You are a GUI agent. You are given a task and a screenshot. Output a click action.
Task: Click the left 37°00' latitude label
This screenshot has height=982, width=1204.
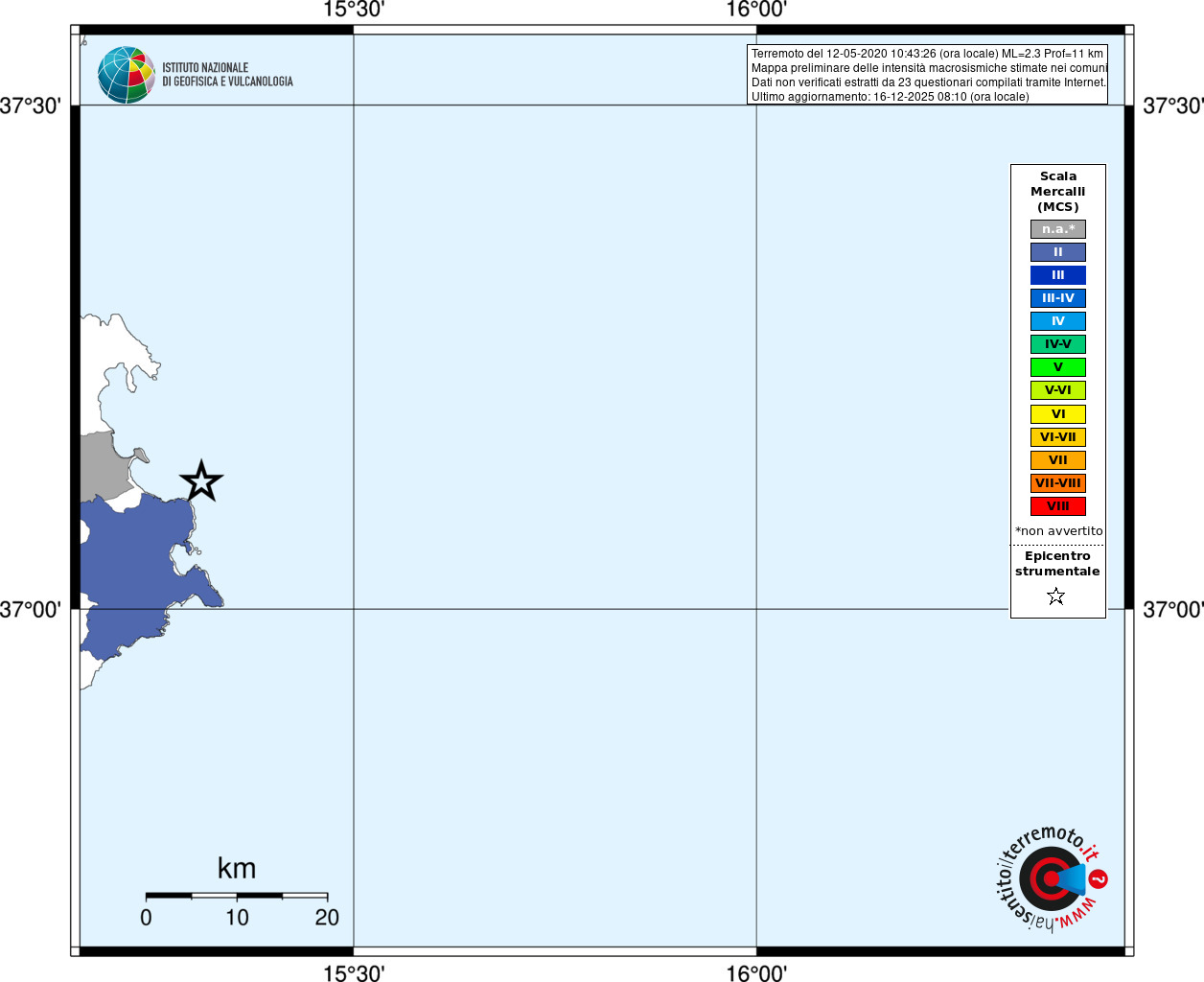click(x=31, y=610)
